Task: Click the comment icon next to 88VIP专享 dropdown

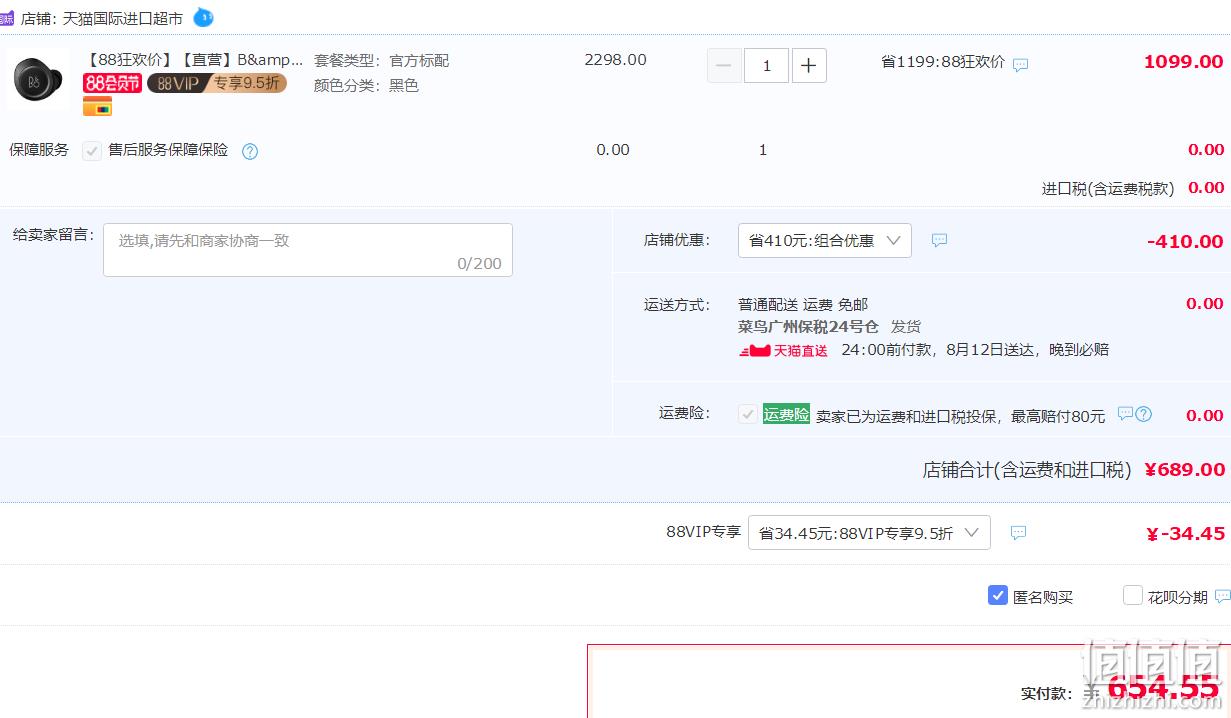Action: pyautogui.click(x=1018, y=533)
